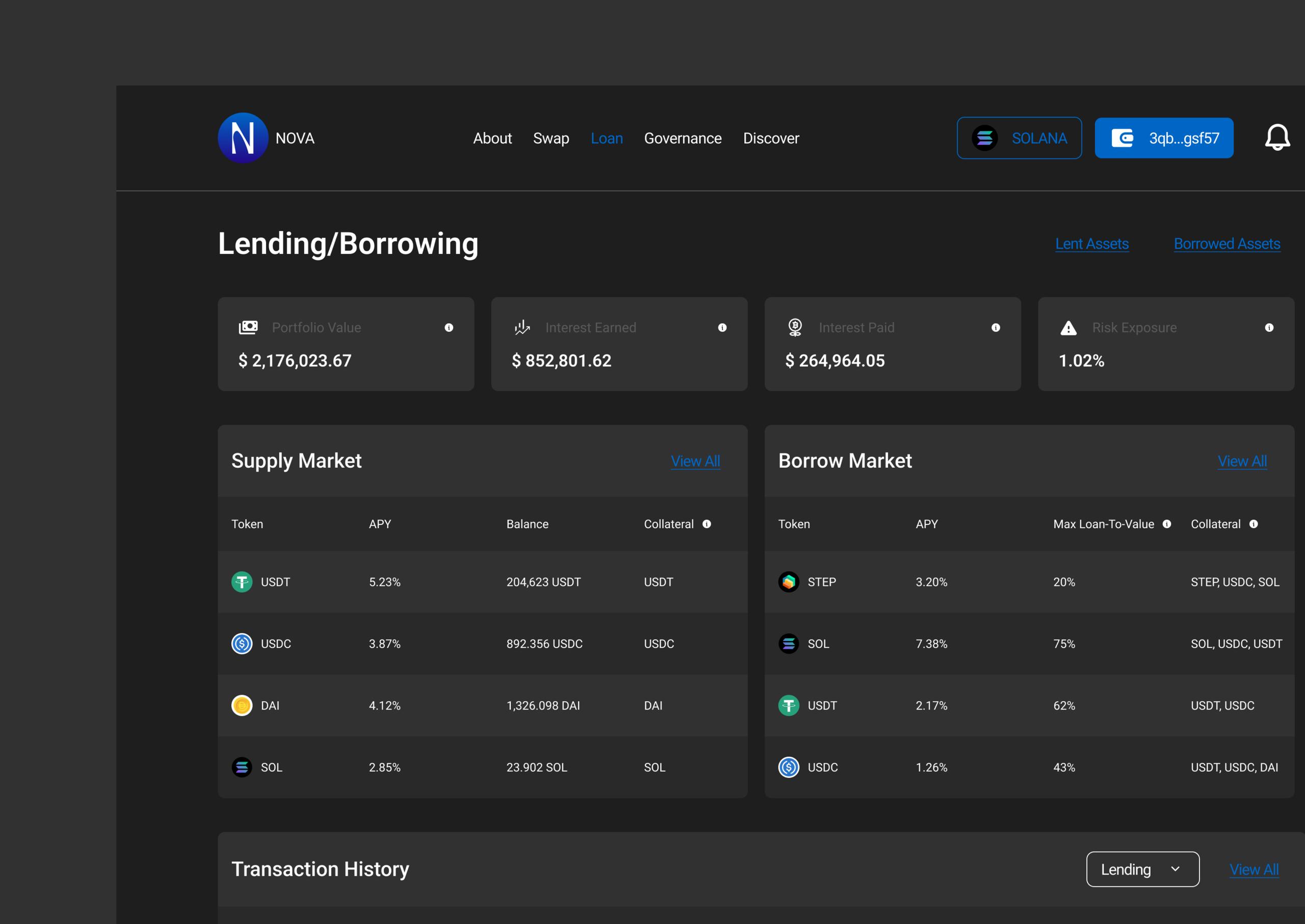The height and width of the screenshot is (924, 1305).
Task: Open the Borrowed Assets link
Action: (x=1226, y=244)
